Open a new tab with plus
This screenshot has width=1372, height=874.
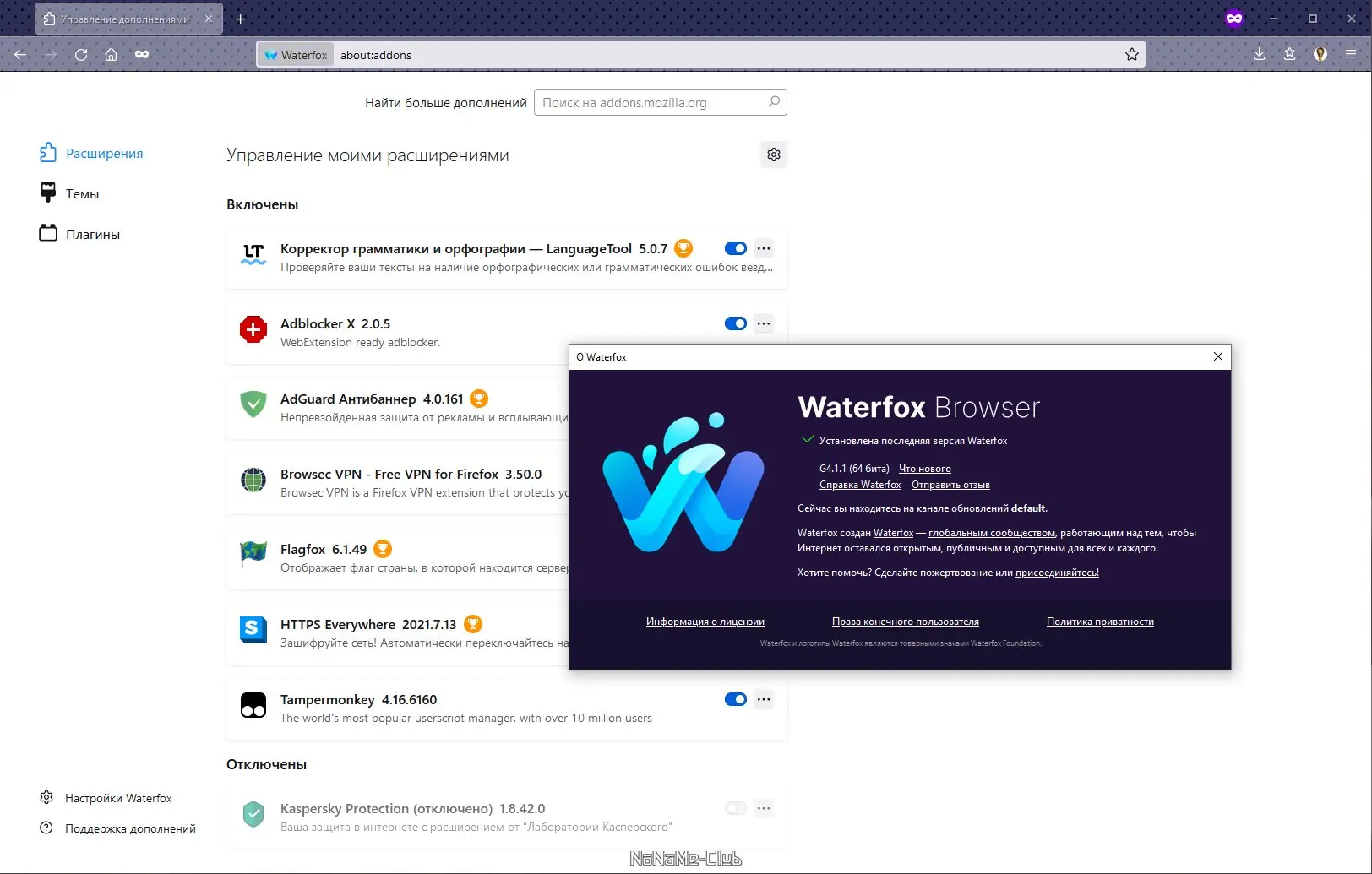(x=241, y=19)
